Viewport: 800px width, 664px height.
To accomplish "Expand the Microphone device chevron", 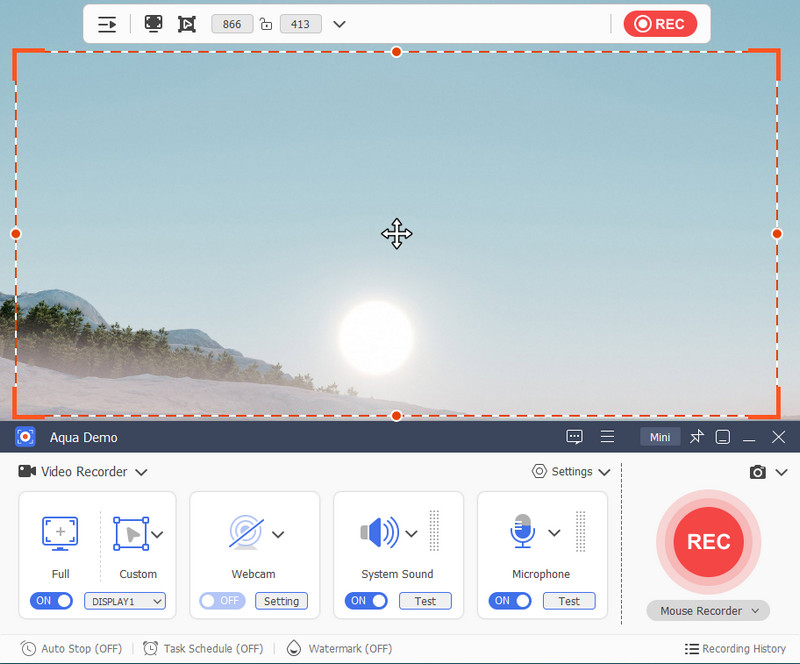I will click(555, 533).
